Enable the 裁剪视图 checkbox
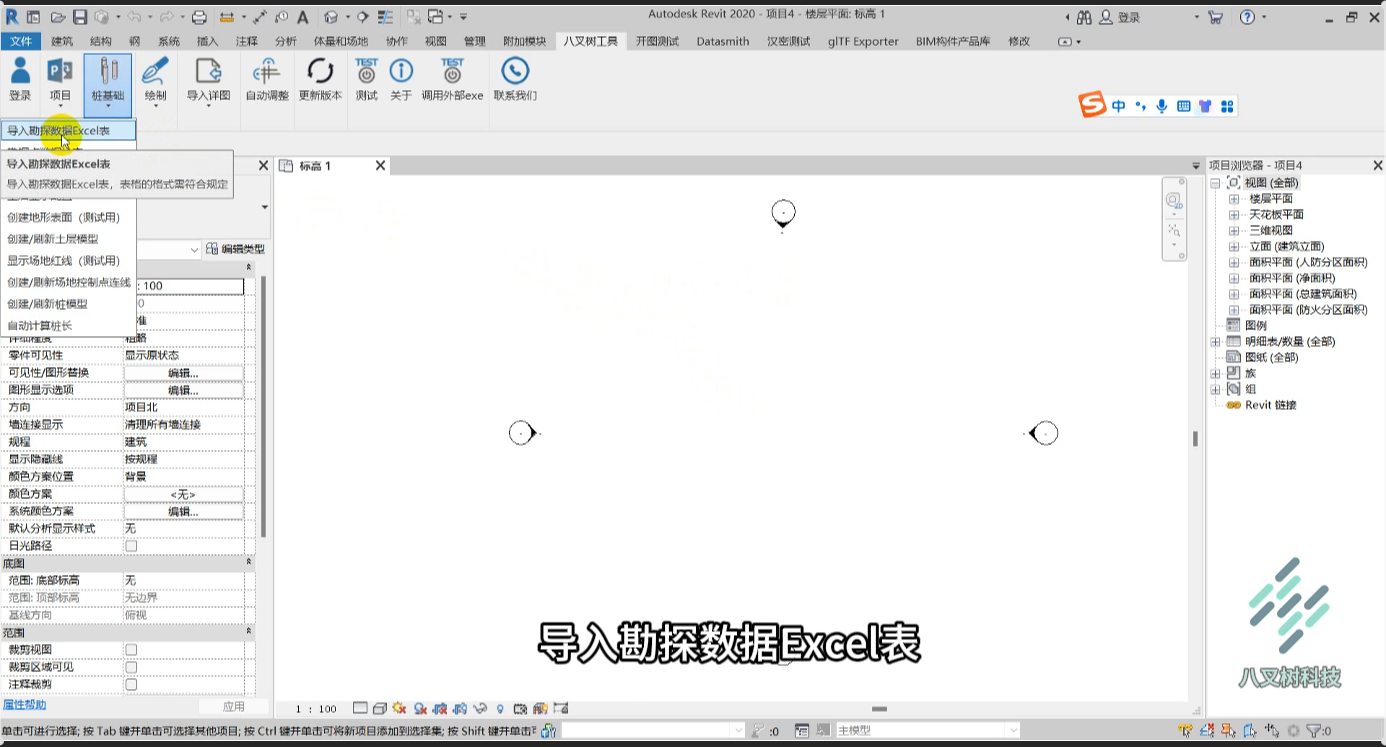This screenshot has height=747, width=1386. 131,650
